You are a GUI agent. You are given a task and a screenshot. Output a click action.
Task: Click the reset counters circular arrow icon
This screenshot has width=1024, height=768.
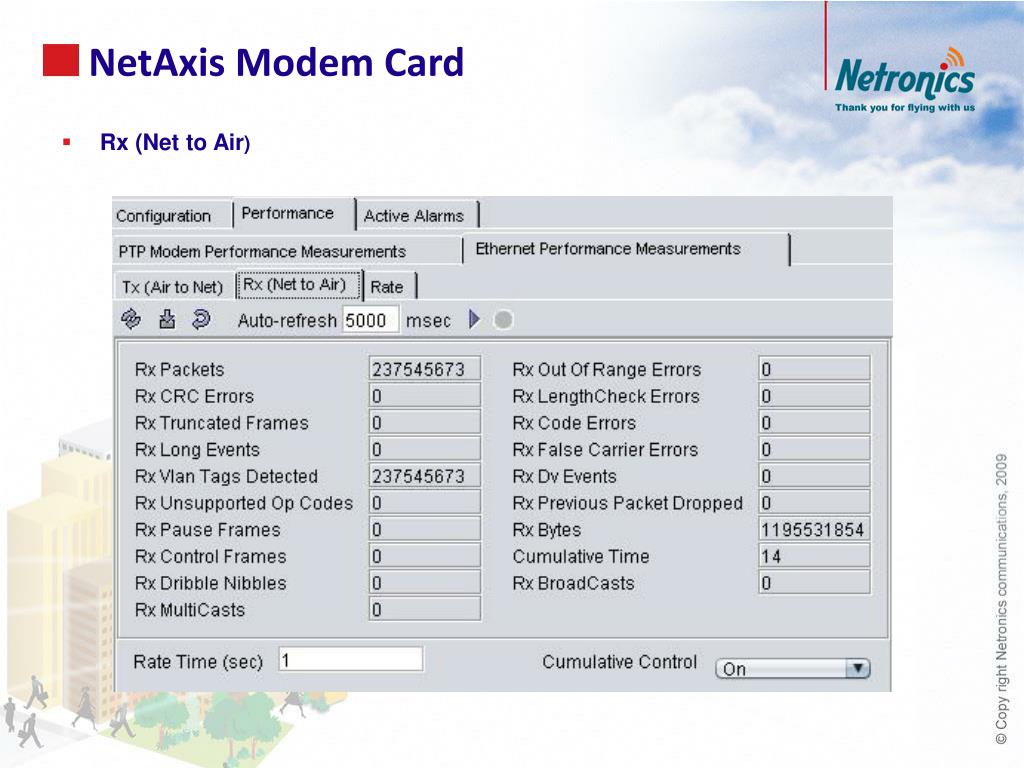pyautogui.click(x=201, y=319)
